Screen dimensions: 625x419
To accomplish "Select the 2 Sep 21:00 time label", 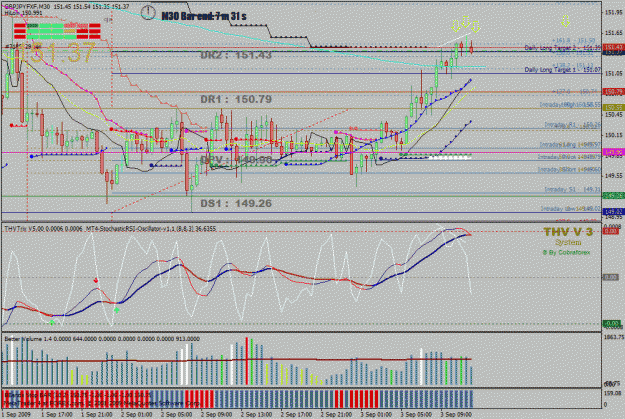I will (336, 415).
